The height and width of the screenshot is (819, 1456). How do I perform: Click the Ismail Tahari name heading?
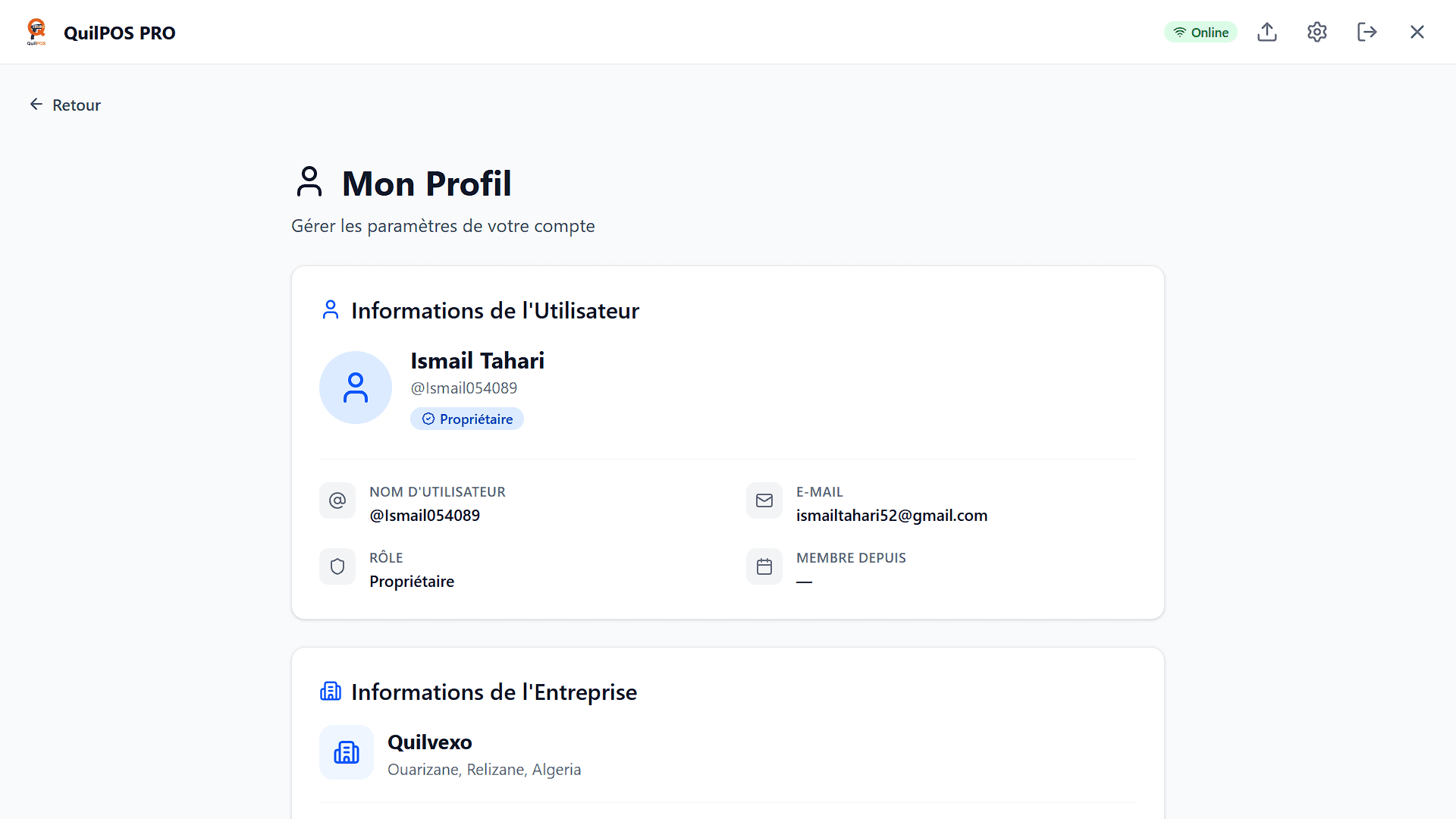click(x=478, y=361)
